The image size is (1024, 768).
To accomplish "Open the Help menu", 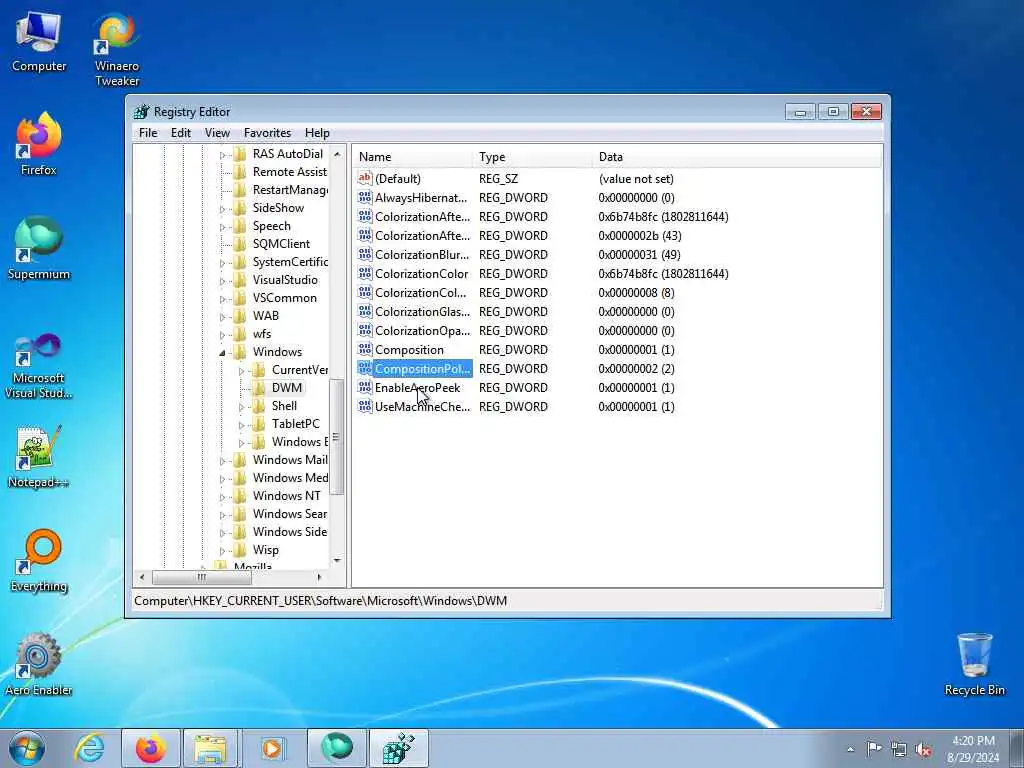I will click(x=317, y=133).
